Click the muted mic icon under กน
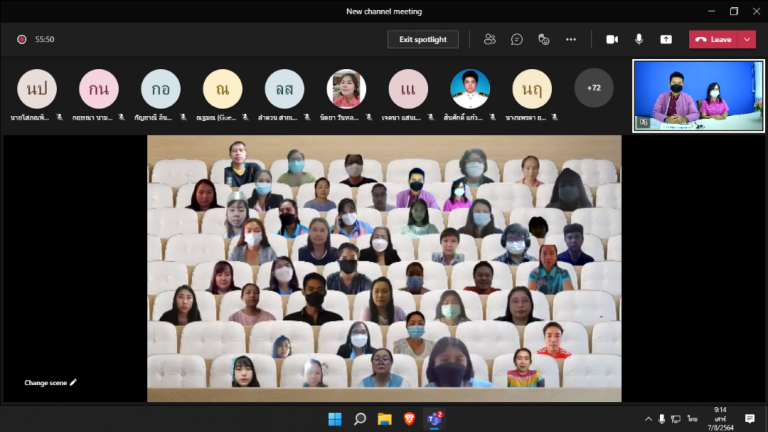The image size is (768, 432). (x=121, y=117)
